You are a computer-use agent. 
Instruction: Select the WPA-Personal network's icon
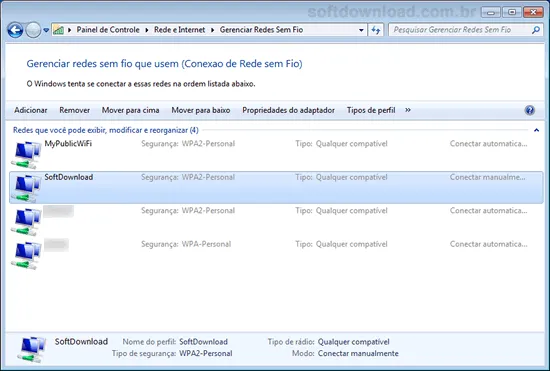tap(26, 255)
